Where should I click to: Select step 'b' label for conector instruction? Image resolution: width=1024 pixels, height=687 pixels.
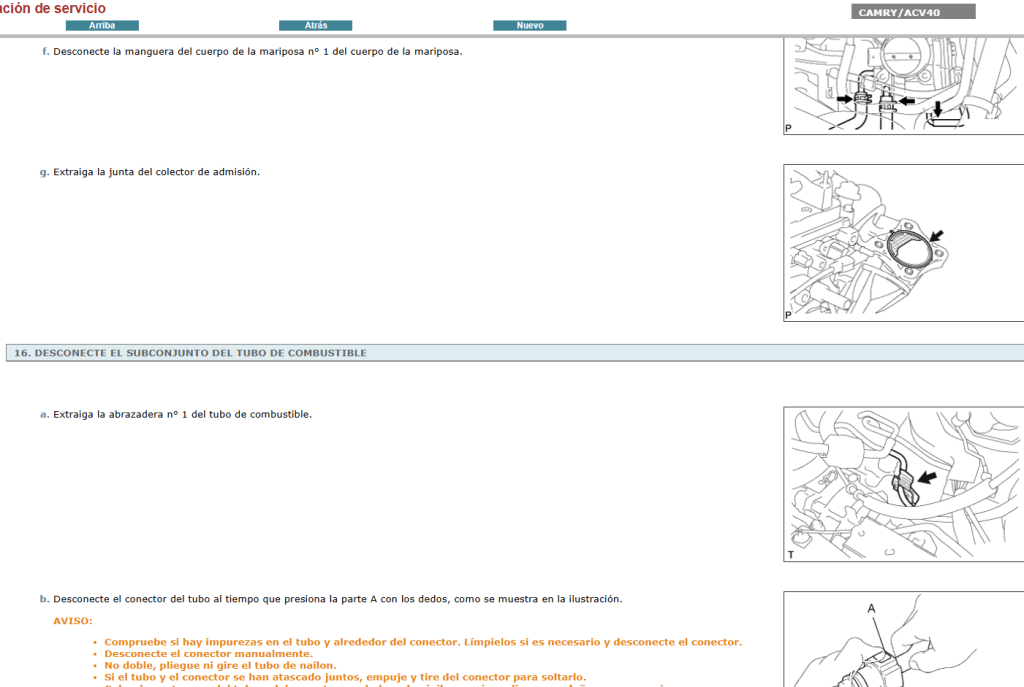click(43, 598)
